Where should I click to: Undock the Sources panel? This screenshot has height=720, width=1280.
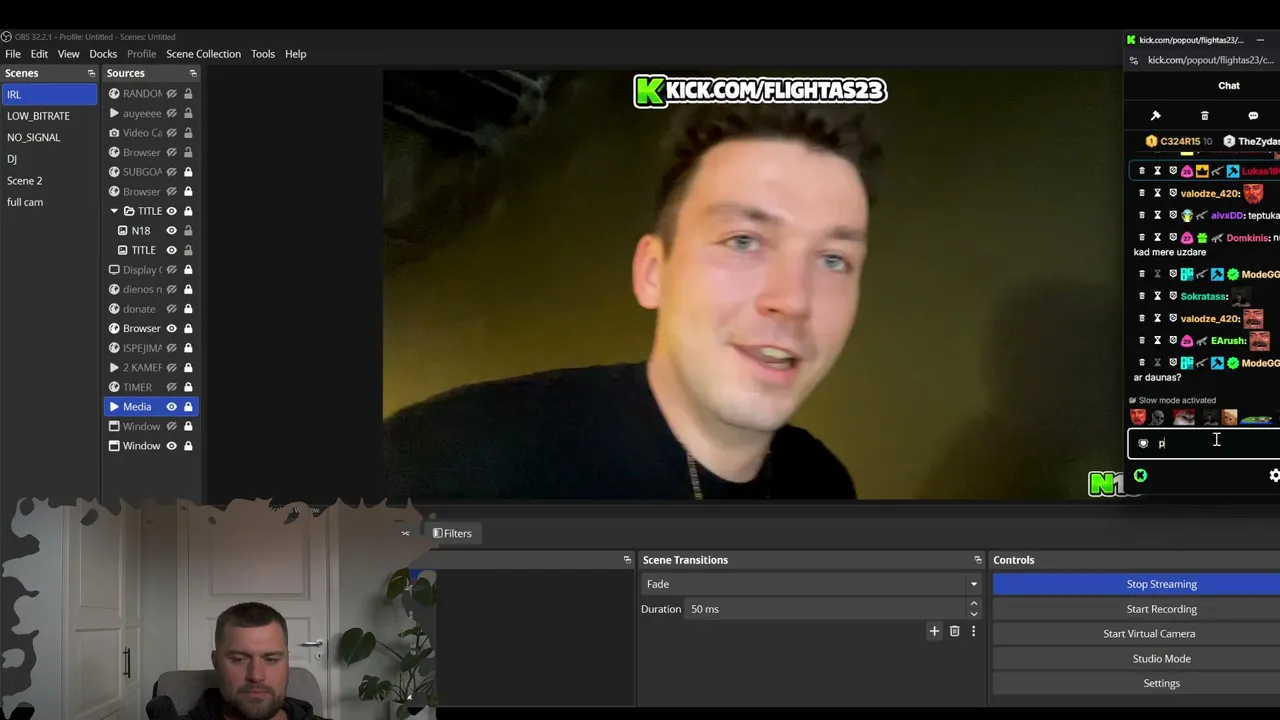193,73
